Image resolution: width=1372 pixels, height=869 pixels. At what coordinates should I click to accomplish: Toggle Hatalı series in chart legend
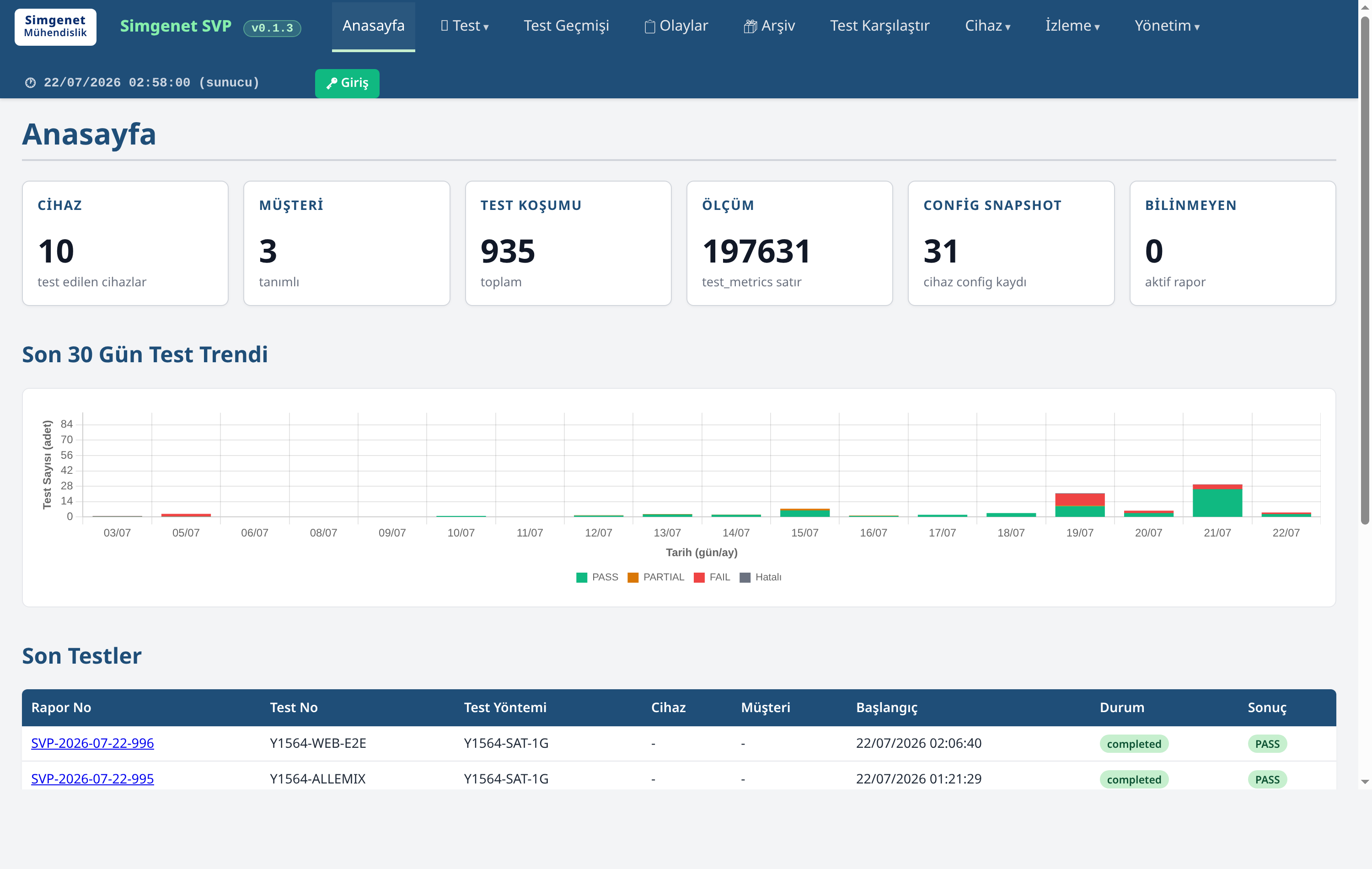click(760, 577)
